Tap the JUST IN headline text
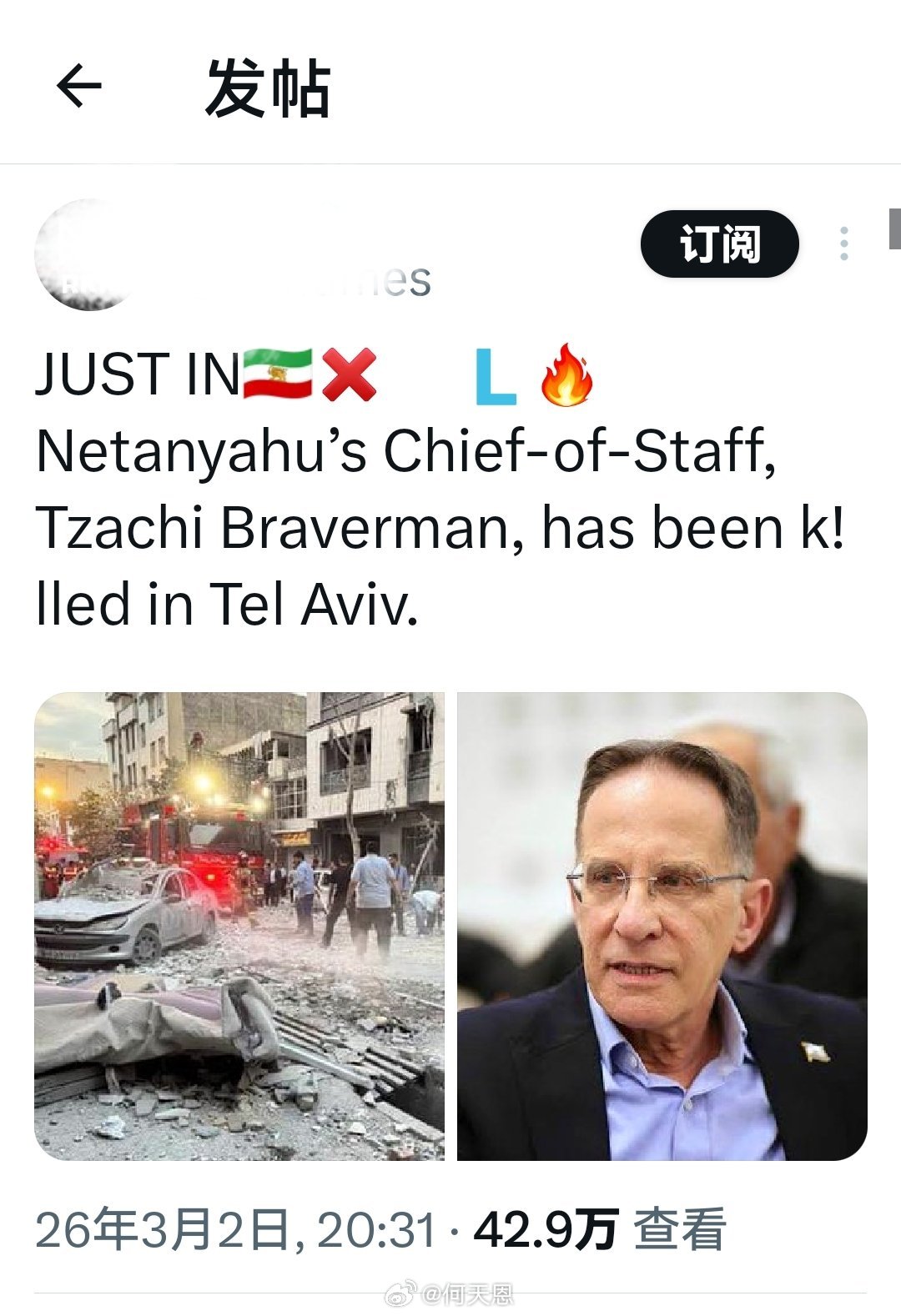 (138, 374)
